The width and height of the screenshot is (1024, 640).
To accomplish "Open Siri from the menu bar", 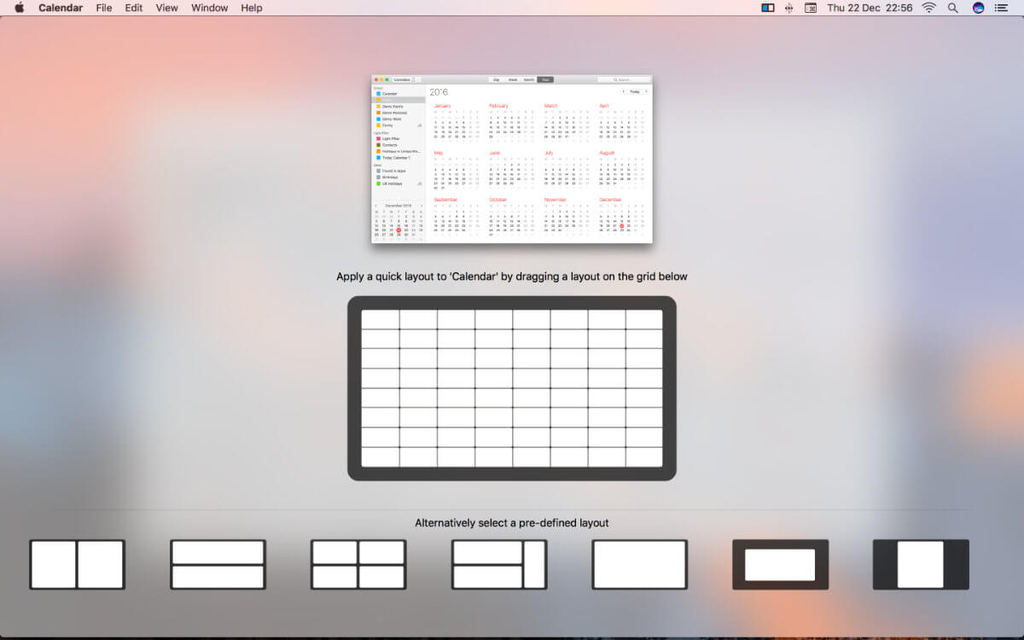I will click(x=978, y=8).
